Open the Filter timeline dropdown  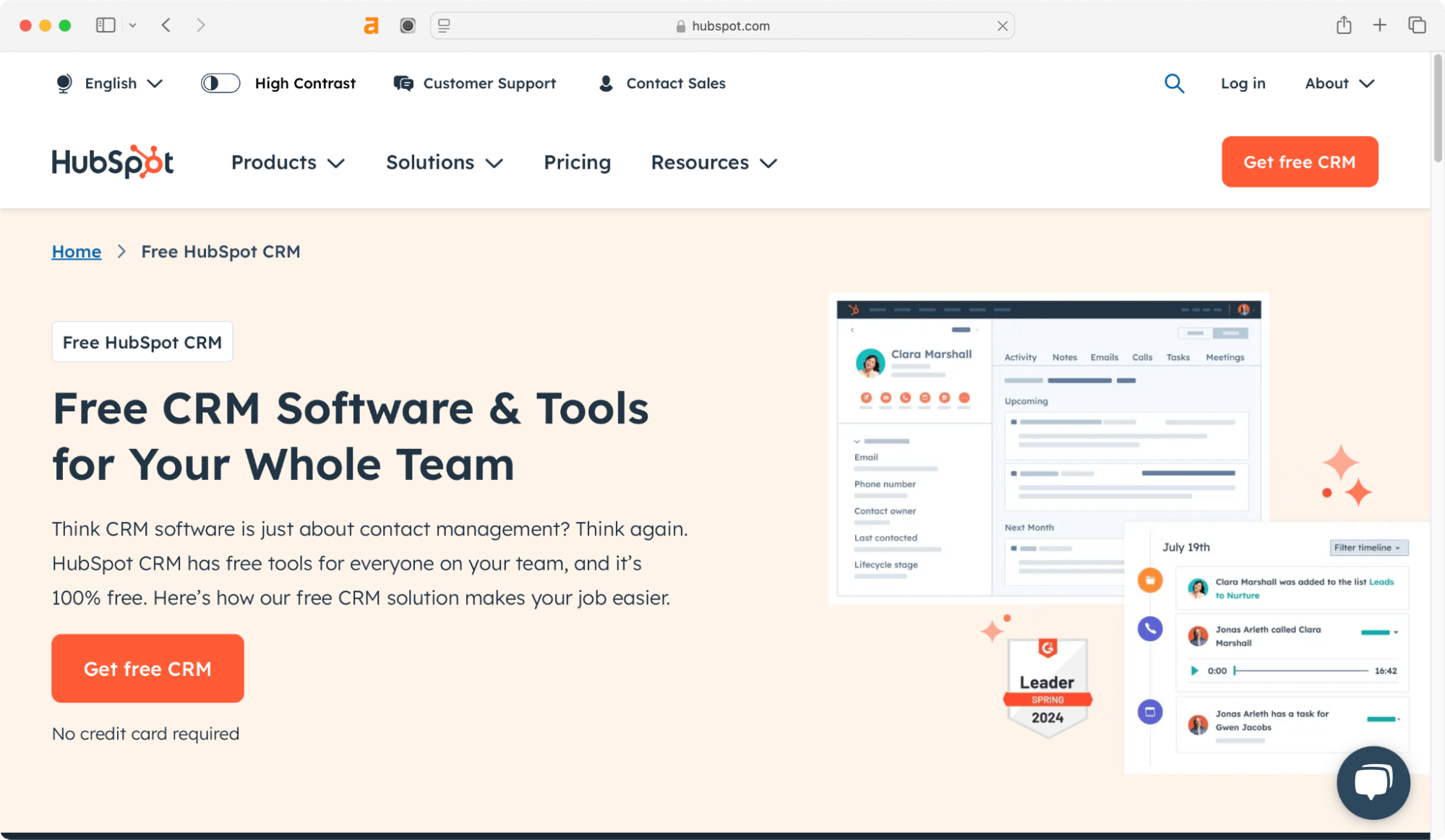pos(1368,547)
